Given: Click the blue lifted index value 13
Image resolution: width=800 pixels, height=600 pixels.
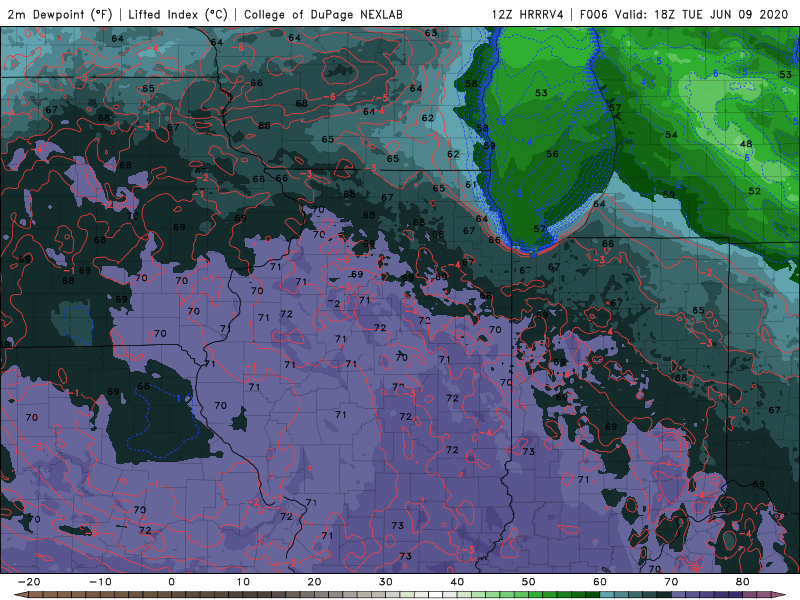Looking at the screenshot, I should pos(517,193).
